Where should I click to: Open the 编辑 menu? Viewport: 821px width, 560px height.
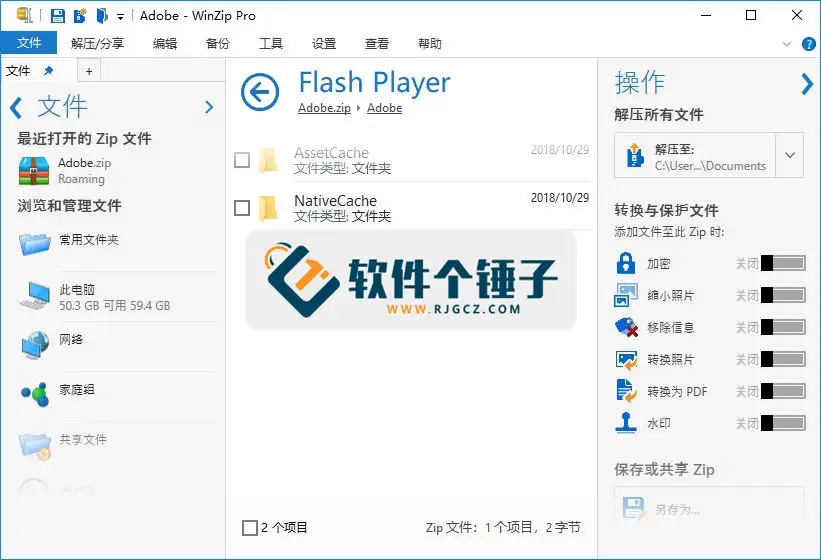pos(165,43)
